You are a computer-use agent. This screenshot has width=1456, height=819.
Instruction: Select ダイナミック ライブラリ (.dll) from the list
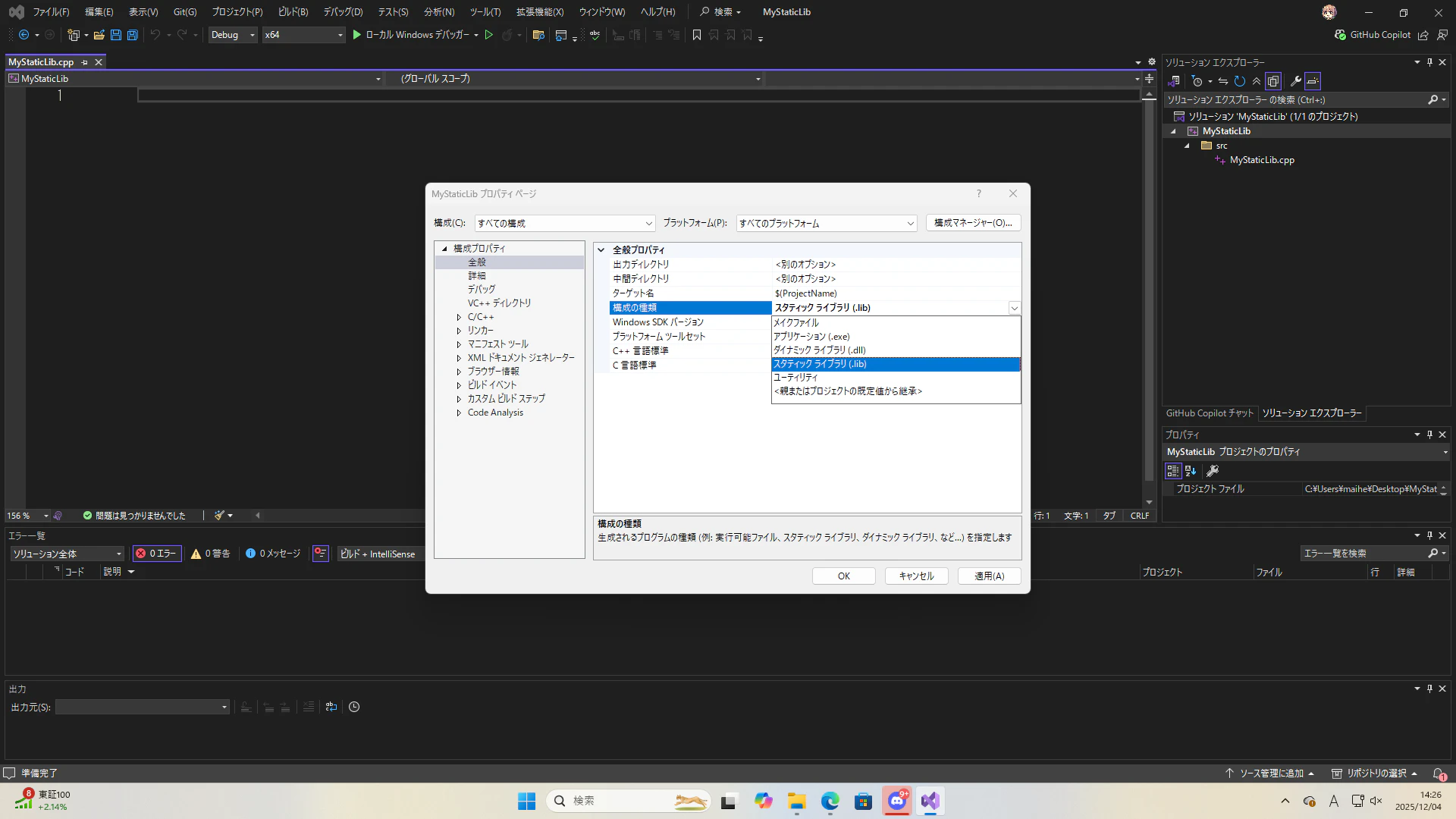(x=820, y=350)
